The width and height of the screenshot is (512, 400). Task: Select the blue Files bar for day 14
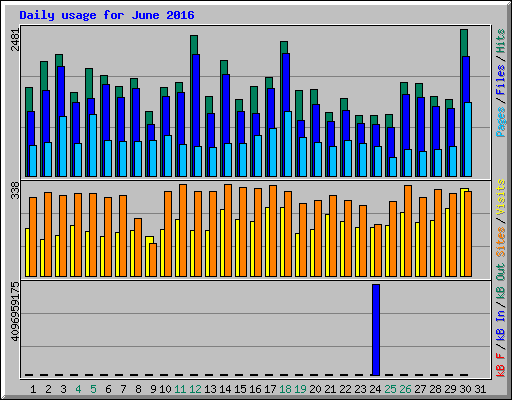coord(226,109)
